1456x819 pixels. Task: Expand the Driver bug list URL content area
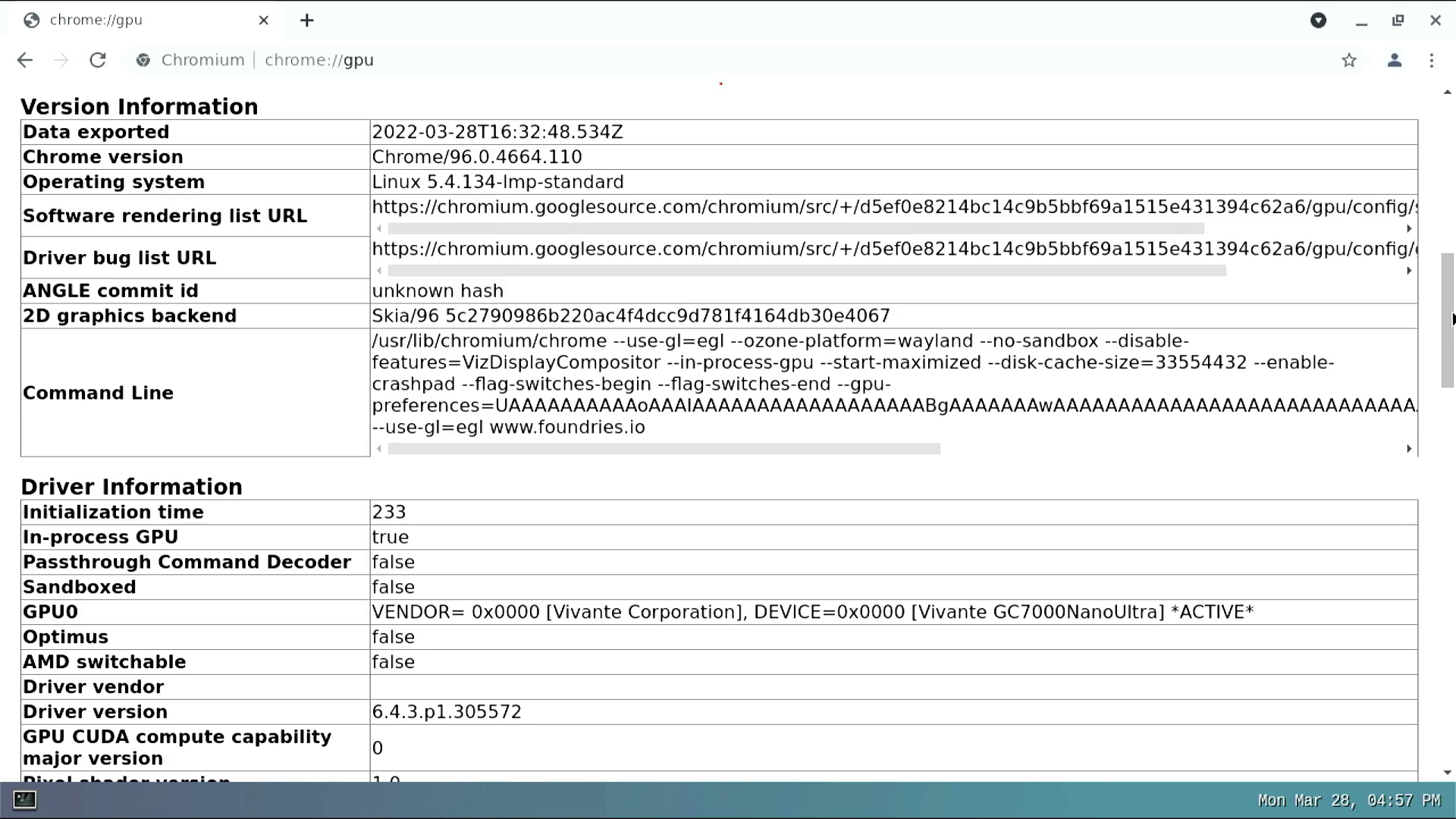(x=1409, y=270)
